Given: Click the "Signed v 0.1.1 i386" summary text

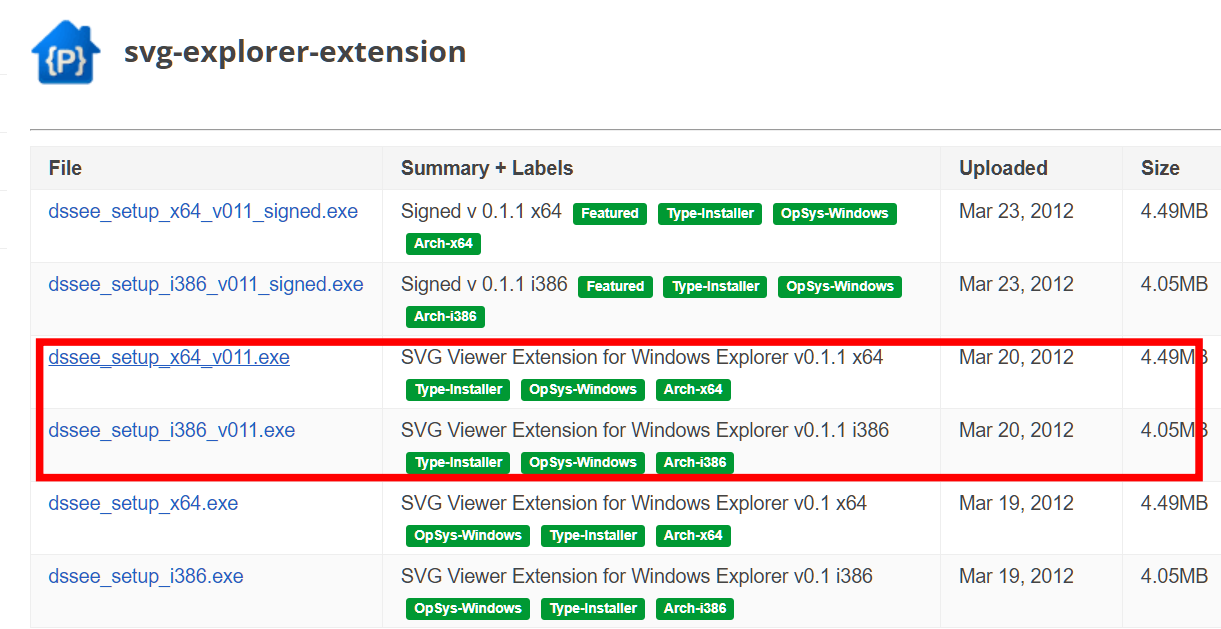Looking at the screenshot, I should pos(484,285).
